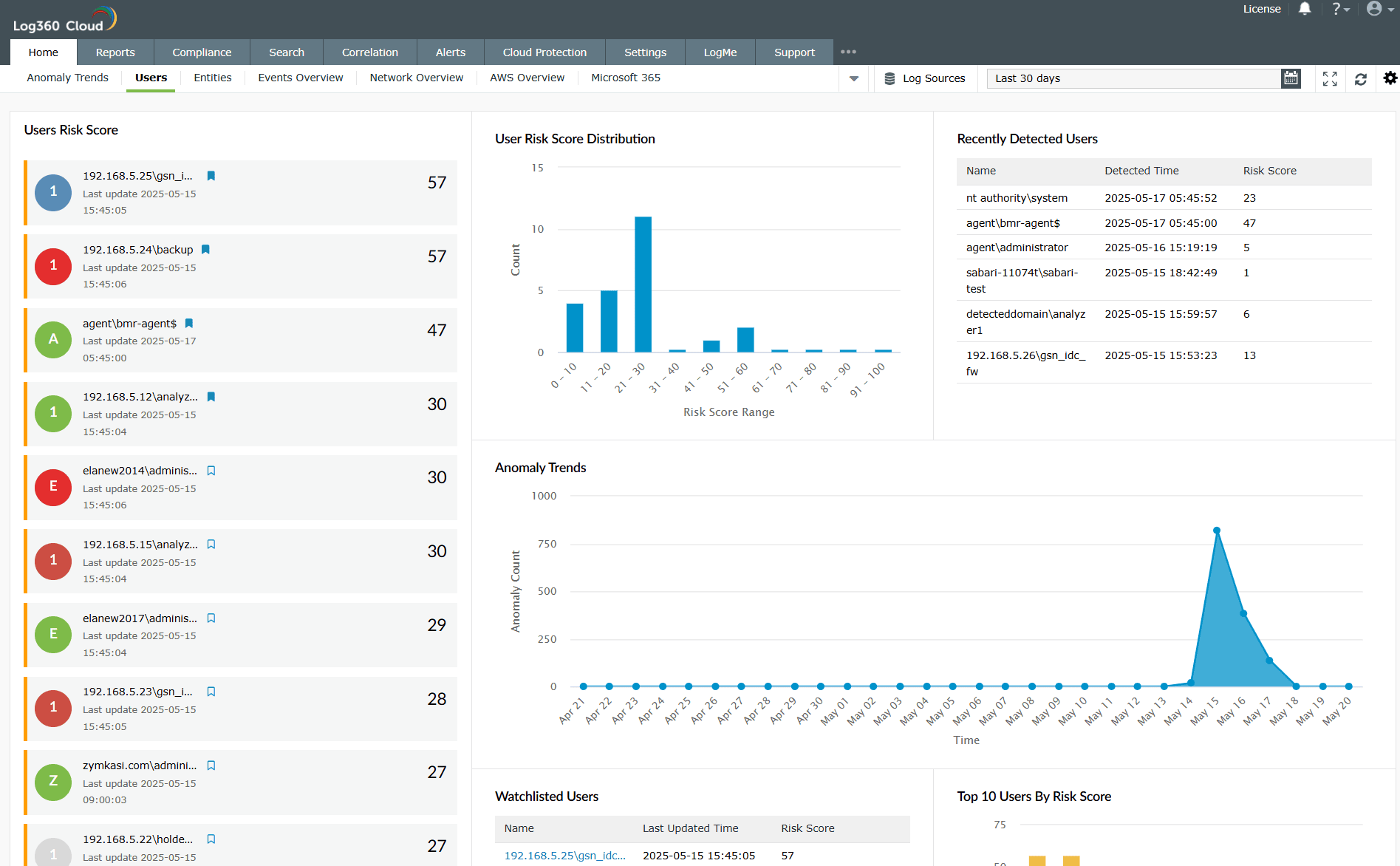This screenshot has width=1400, height=866.
Task: Select the May 15 anomaly spike point
Action: click(1217, 529)
